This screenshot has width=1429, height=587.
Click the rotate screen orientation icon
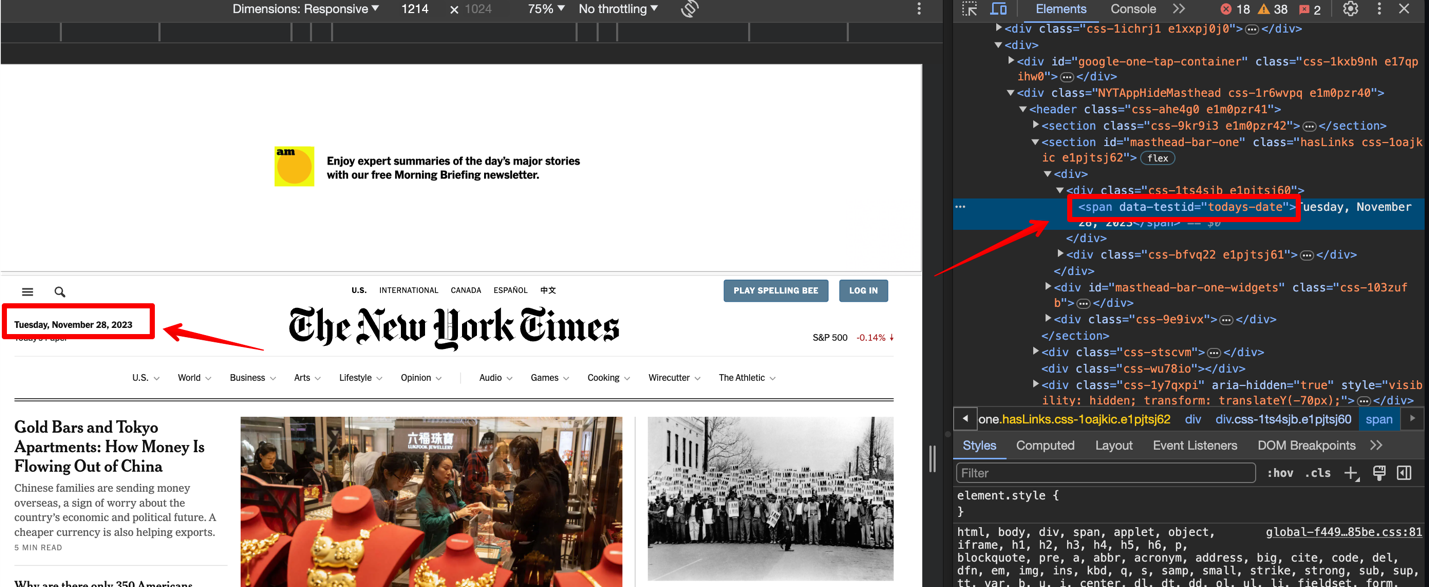coord(690,9)
